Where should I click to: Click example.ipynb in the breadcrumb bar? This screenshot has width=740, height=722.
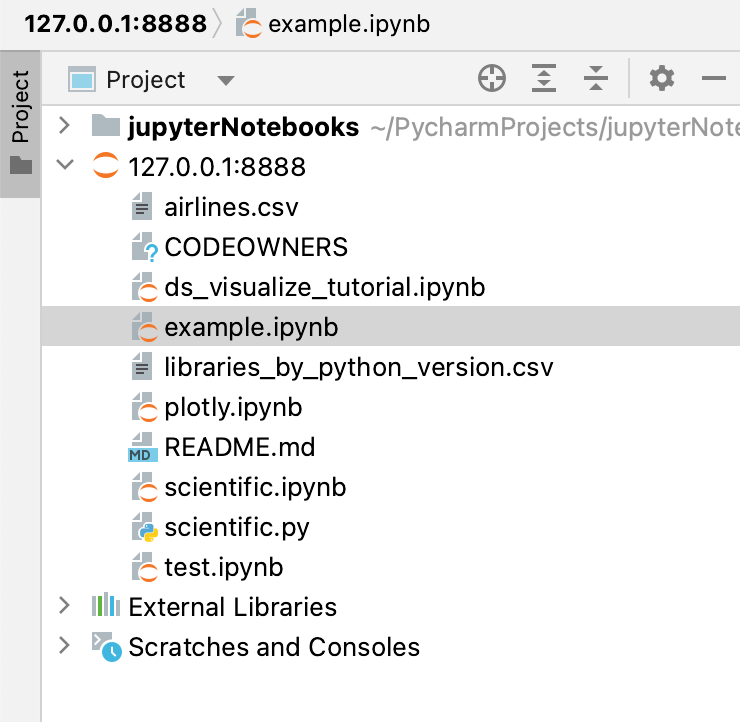[349, 24]
